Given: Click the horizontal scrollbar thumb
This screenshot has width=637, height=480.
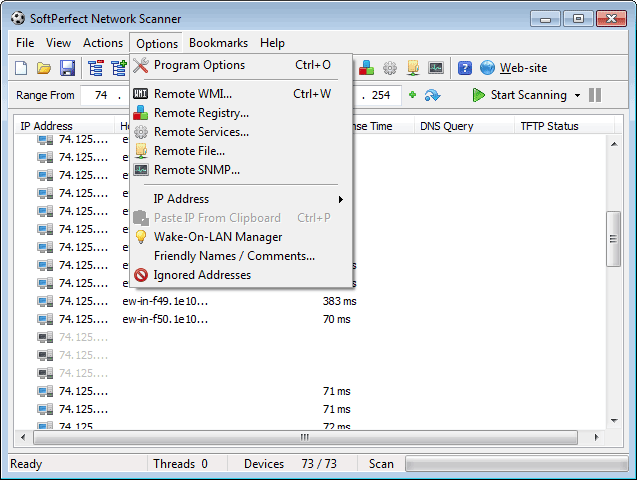Looking at the screenshot, I should [305, 437].
